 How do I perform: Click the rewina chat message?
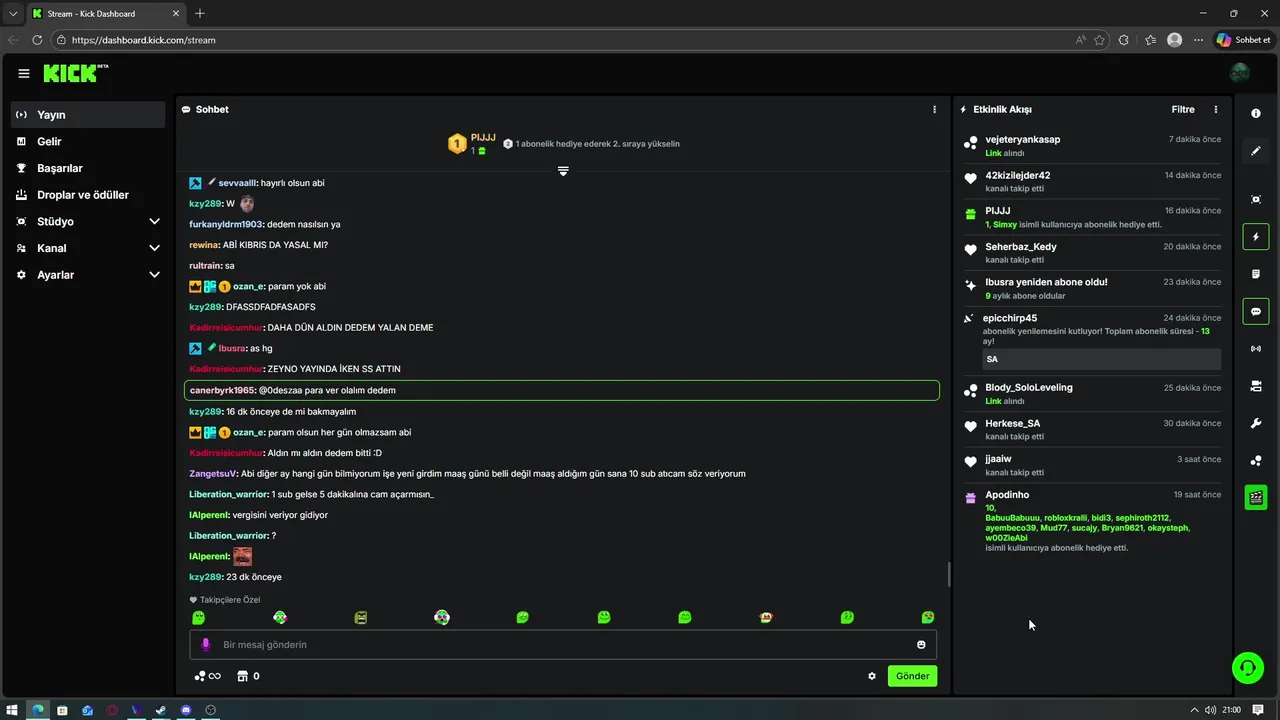coord(258,245)
